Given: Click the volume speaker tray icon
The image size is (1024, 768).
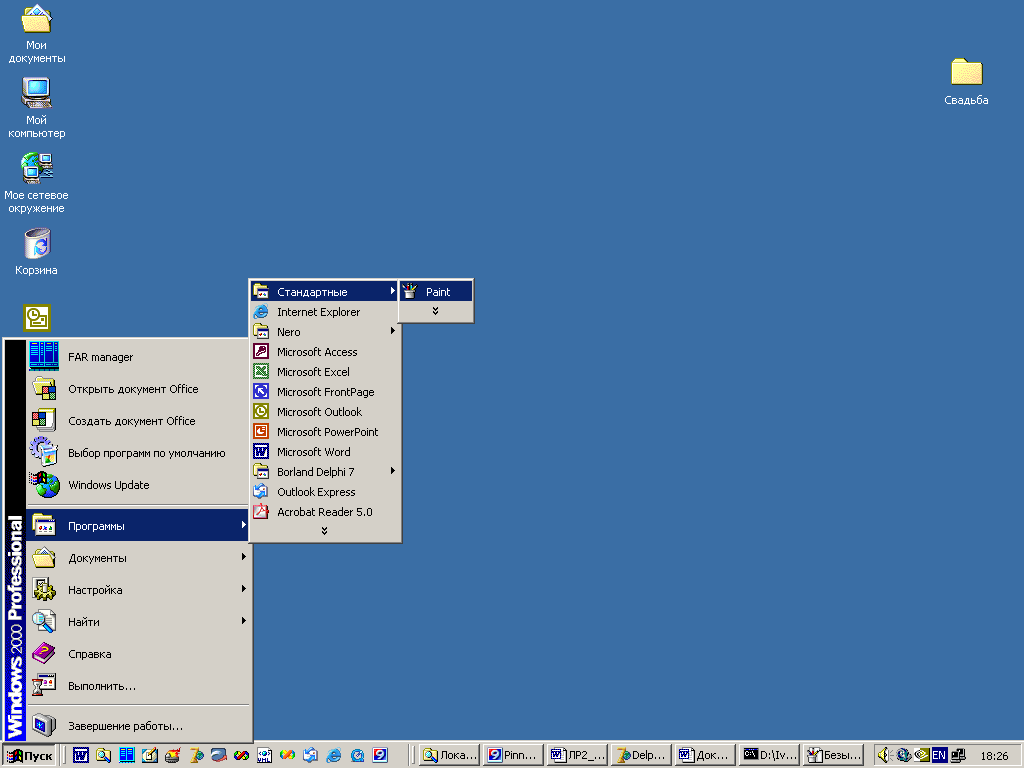Looking at the screenshot, I should coord(884,755).
